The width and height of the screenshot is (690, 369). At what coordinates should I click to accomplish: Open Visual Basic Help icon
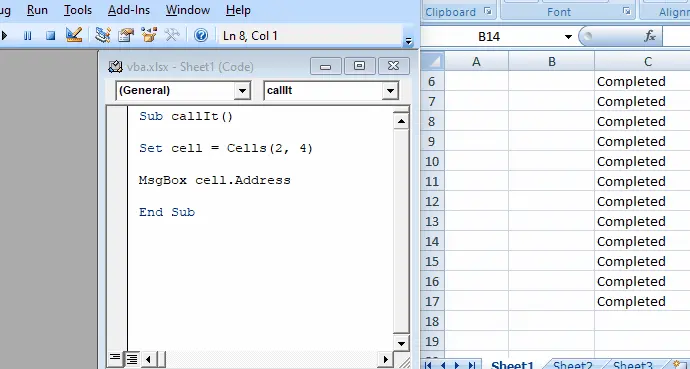tap(201, 35)
